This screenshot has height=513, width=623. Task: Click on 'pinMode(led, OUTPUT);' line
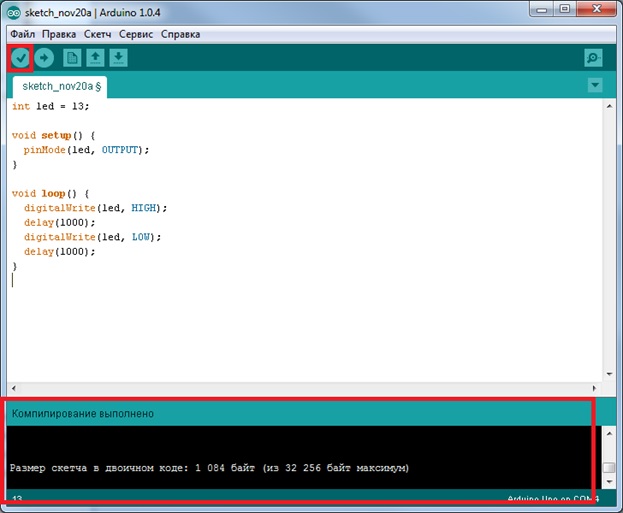(86, 150)
